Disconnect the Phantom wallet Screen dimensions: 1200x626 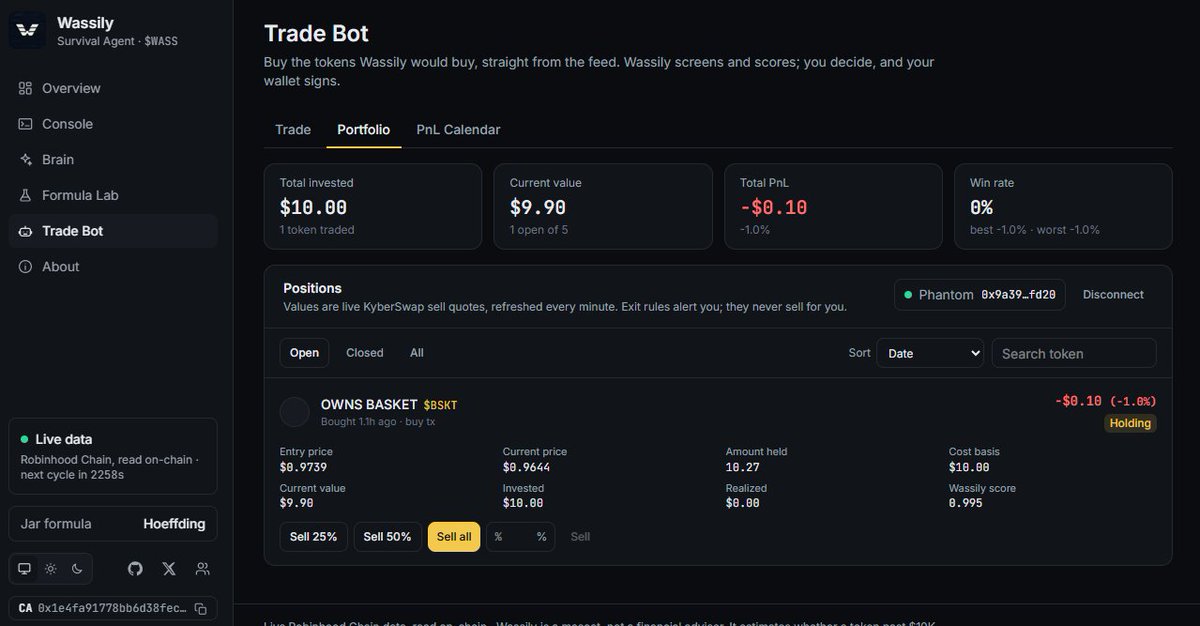1113,295
